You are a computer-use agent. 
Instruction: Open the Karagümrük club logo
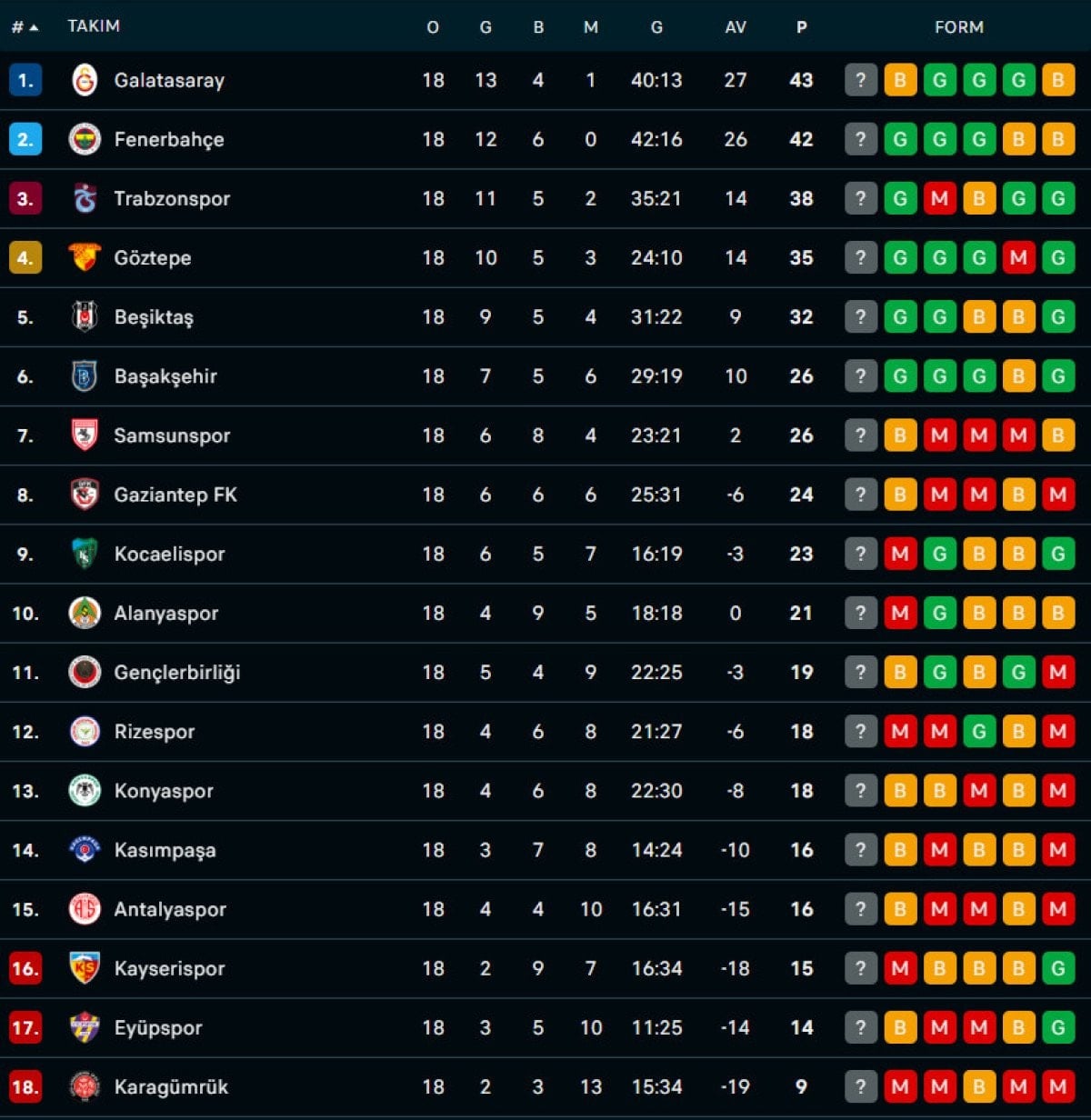pyautogui.click(x=85, y=1086)
